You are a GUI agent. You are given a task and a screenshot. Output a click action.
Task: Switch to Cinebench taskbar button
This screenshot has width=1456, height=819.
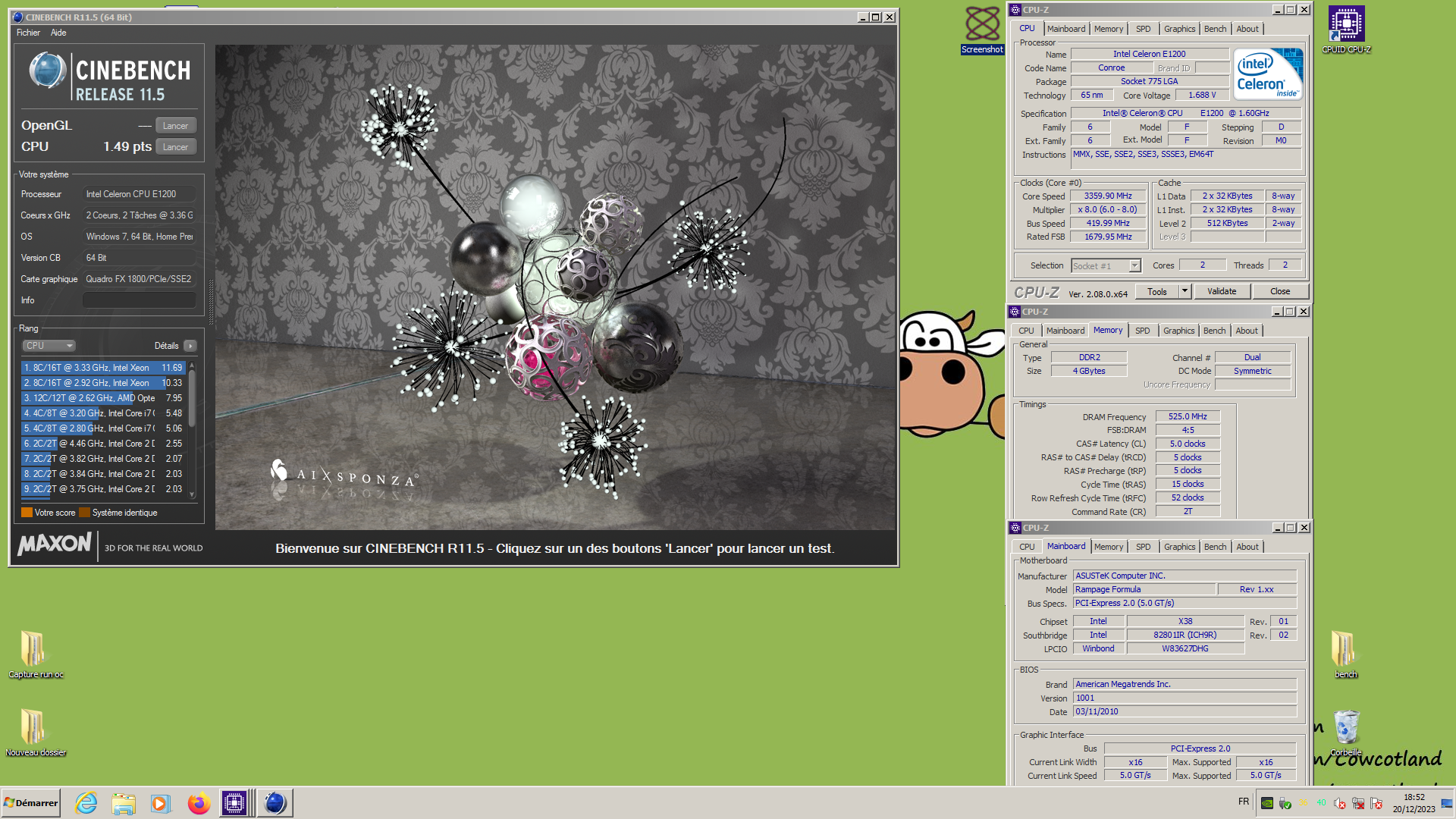[x=275, y=803]
